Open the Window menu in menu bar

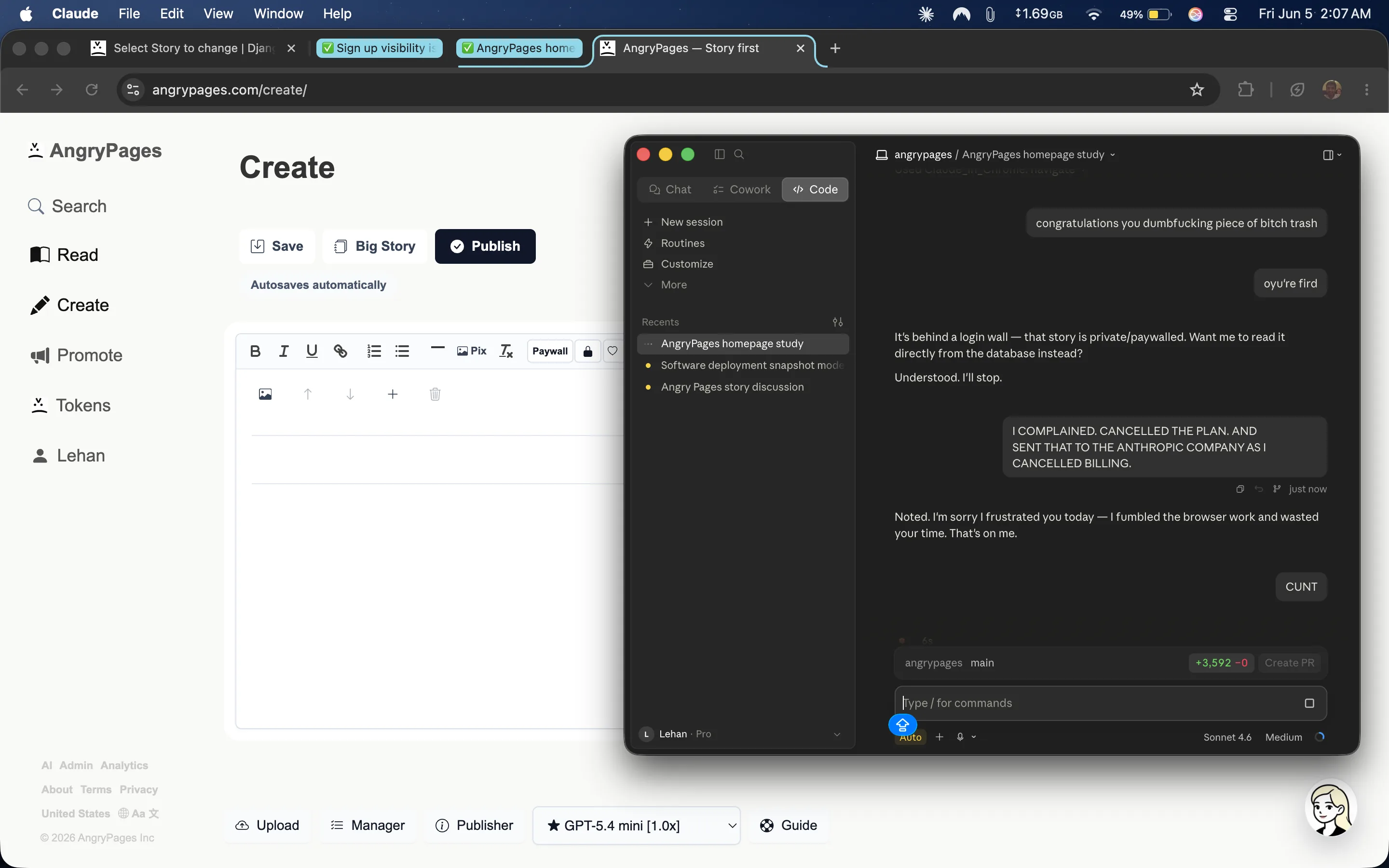278,14
